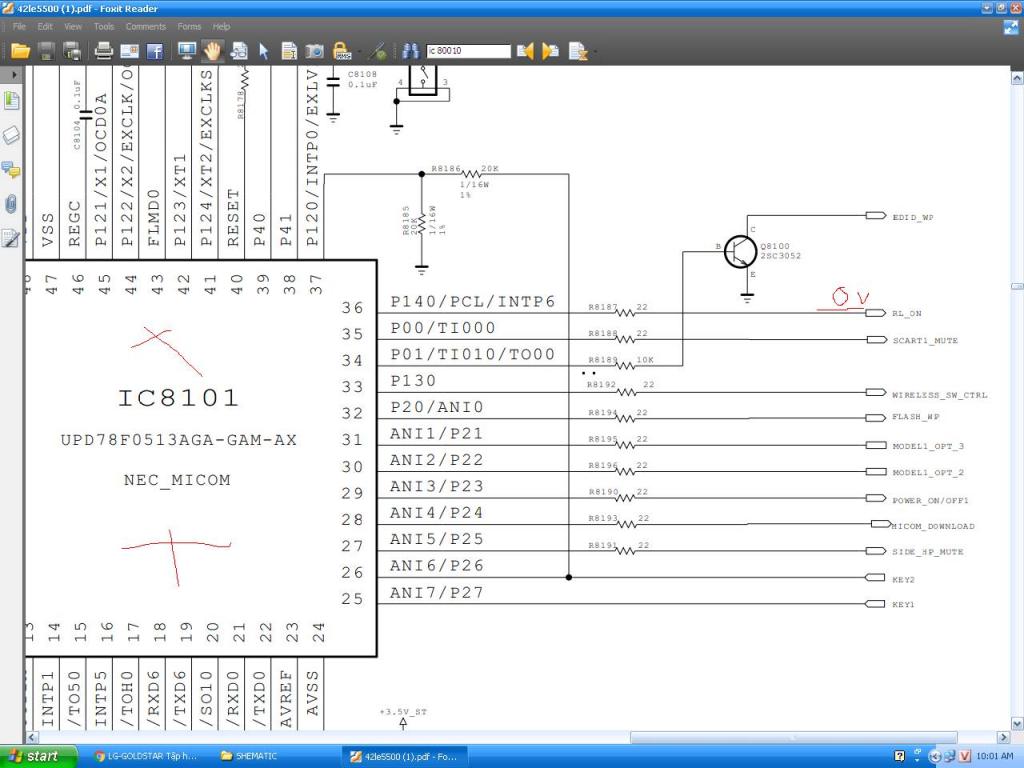Expand the find options dropdown
This screenshot has width=1024, height=768.
point(596,52)
